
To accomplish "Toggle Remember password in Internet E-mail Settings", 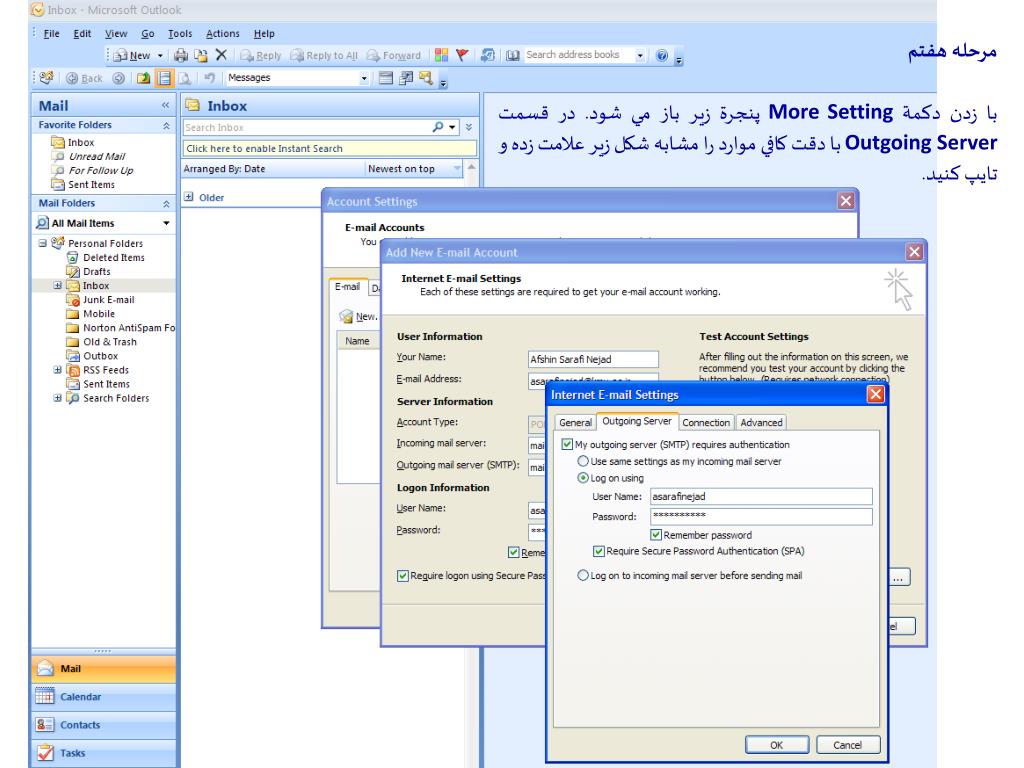I will (x=656, y=535).
